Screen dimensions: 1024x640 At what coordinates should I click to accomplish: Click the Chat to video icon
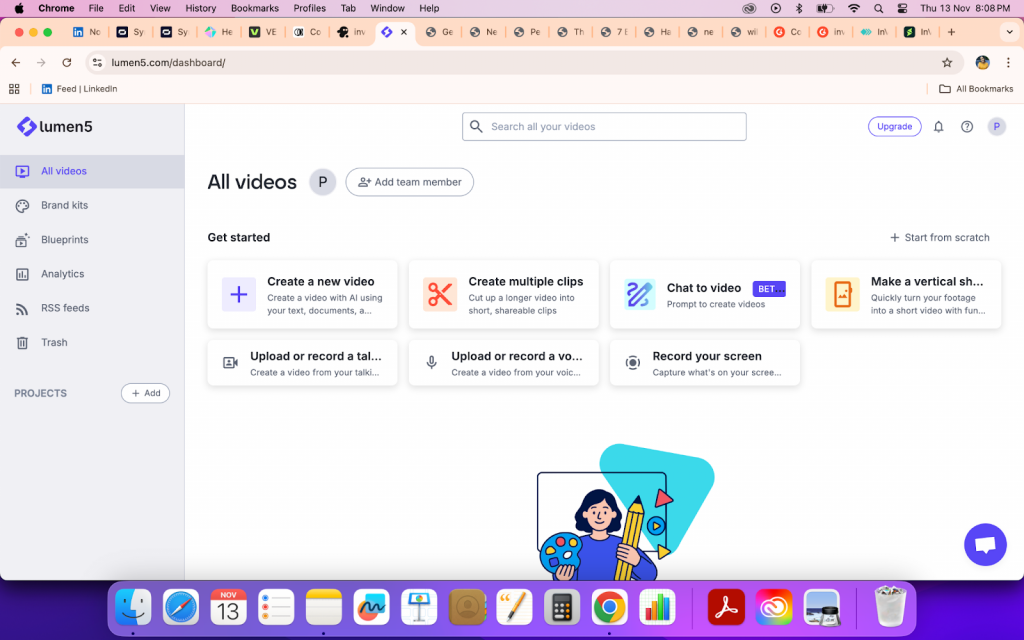[x=640, y=295]
